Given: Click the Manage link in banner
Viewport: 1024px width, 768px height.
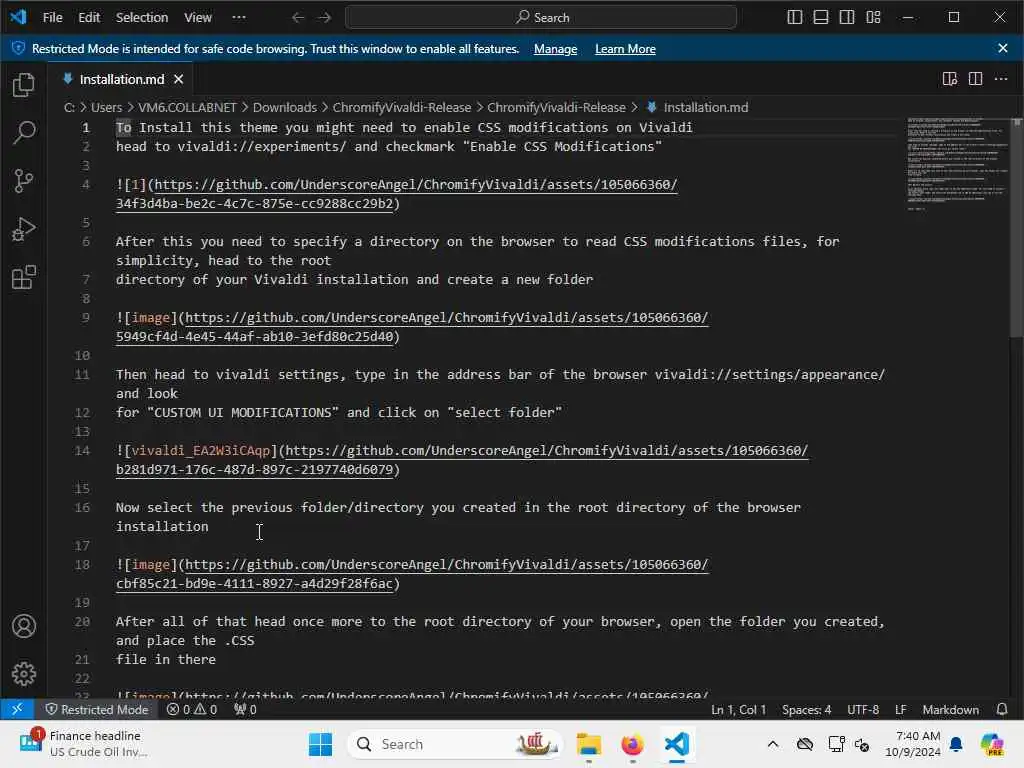Looking at the screenshot, I should click(x=555, y=49).
